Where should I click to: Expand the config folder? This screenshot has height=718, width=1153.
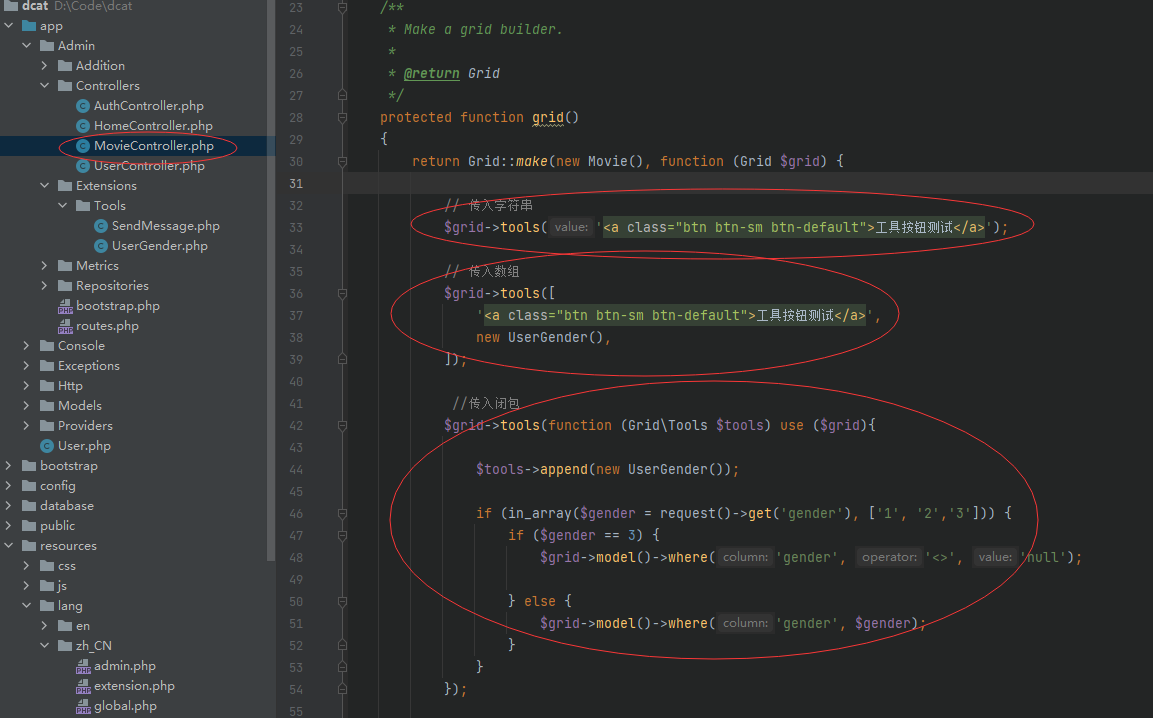(9, 486)
